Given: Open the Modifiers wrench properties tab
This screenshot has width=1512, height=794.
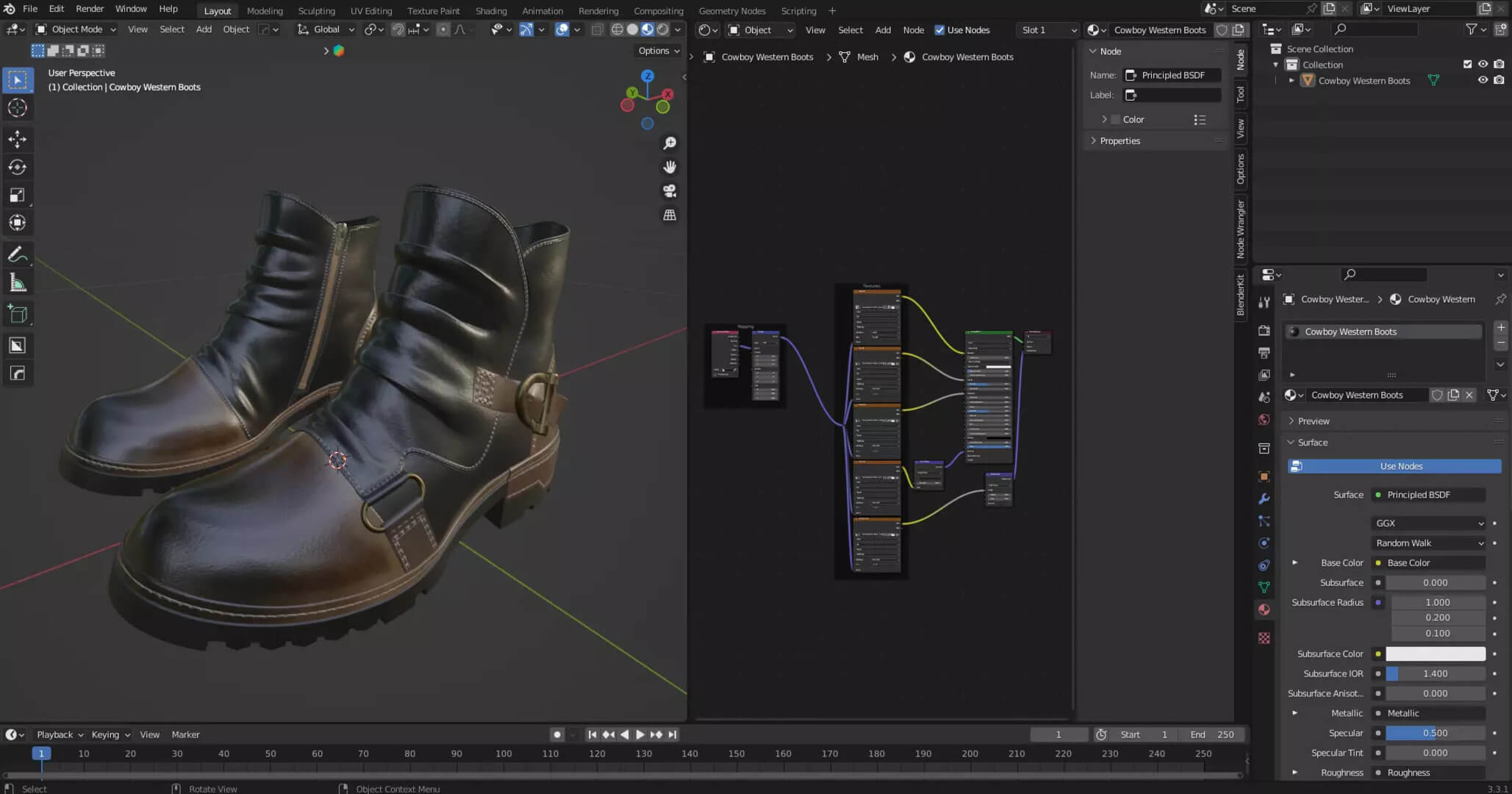Looking at the screenshot, I should [1264, 498].
